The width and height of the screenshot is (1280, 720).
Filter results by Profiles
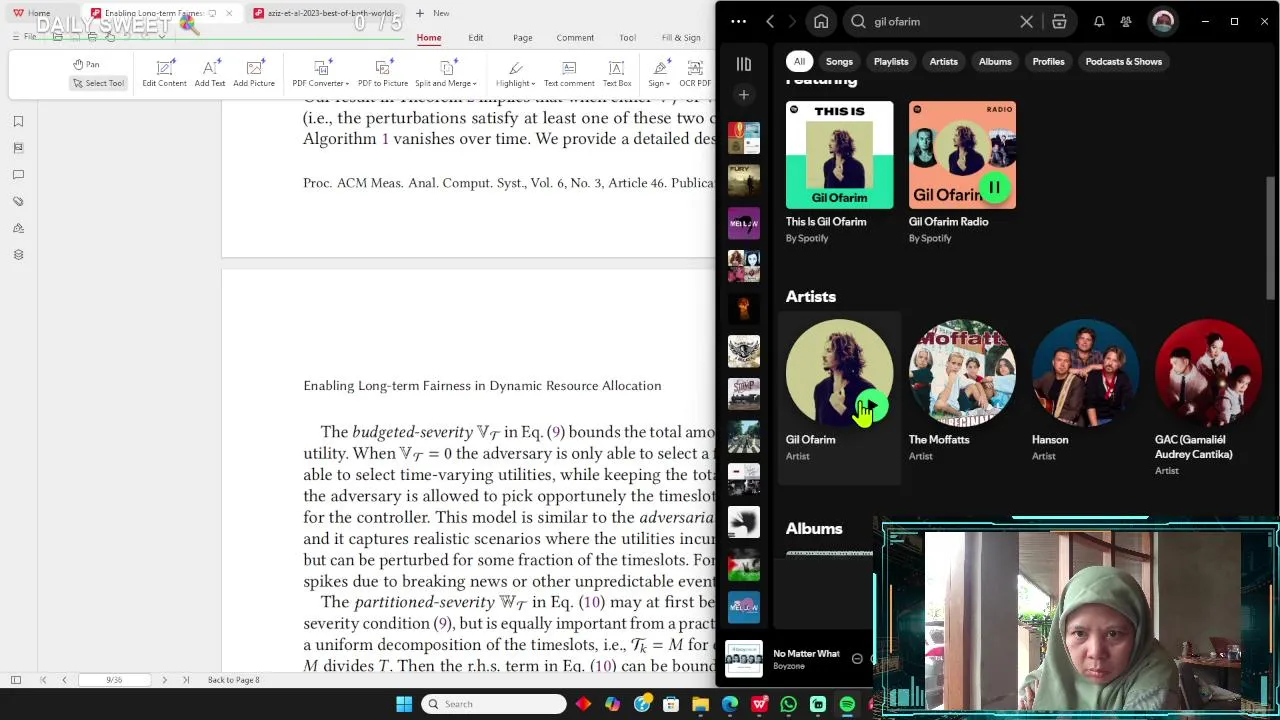(x=1048, y=61)
